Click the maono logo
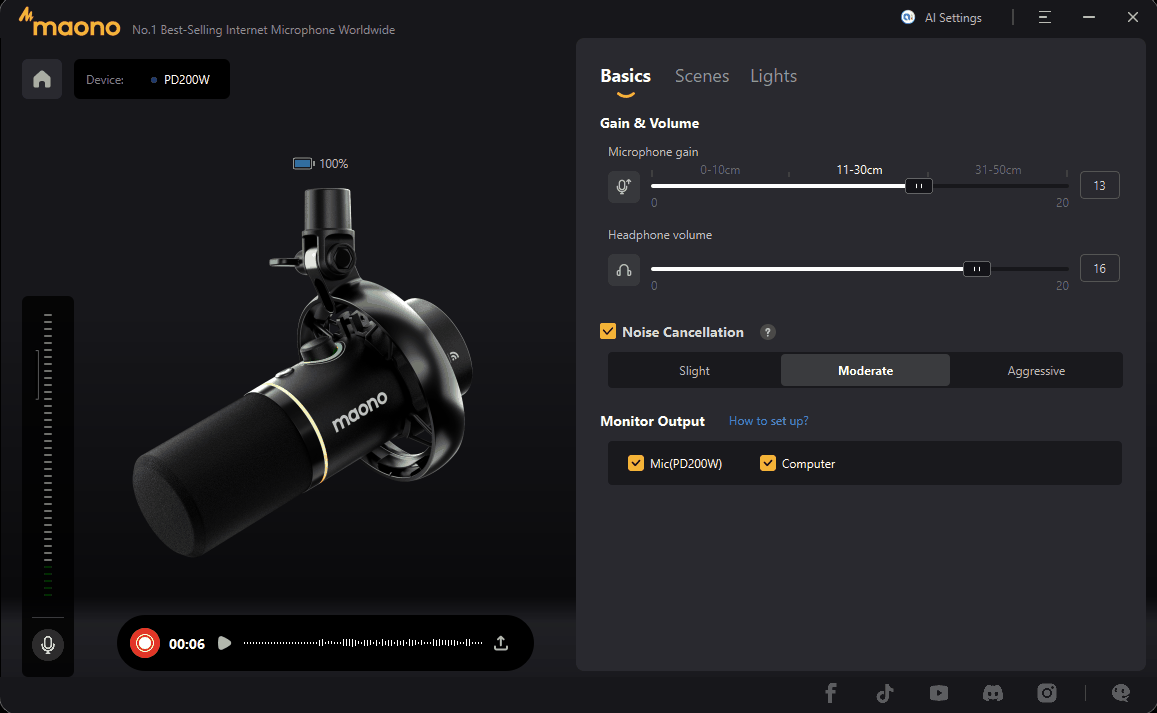 click(69, 23)
